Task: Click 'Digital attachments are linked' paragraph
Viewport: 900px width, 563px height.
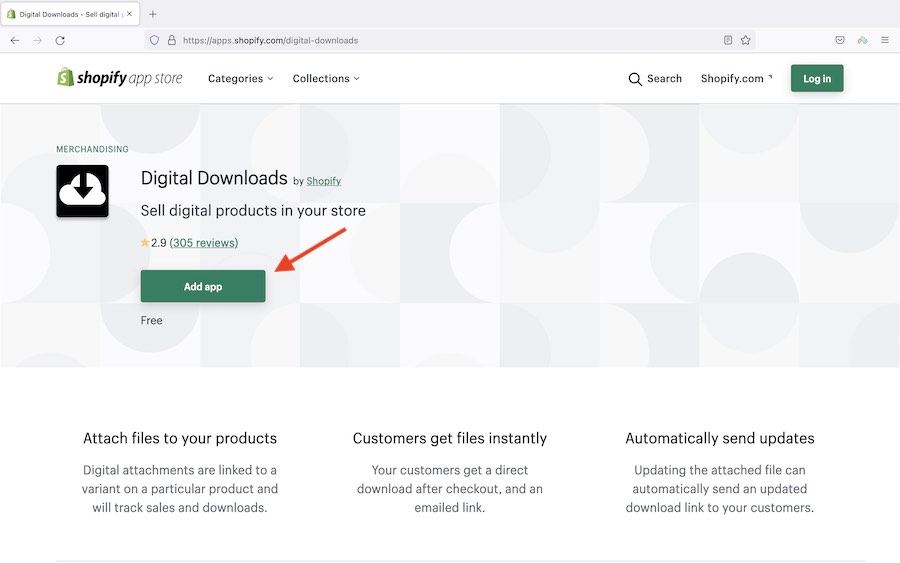Action: click(180, 488)
